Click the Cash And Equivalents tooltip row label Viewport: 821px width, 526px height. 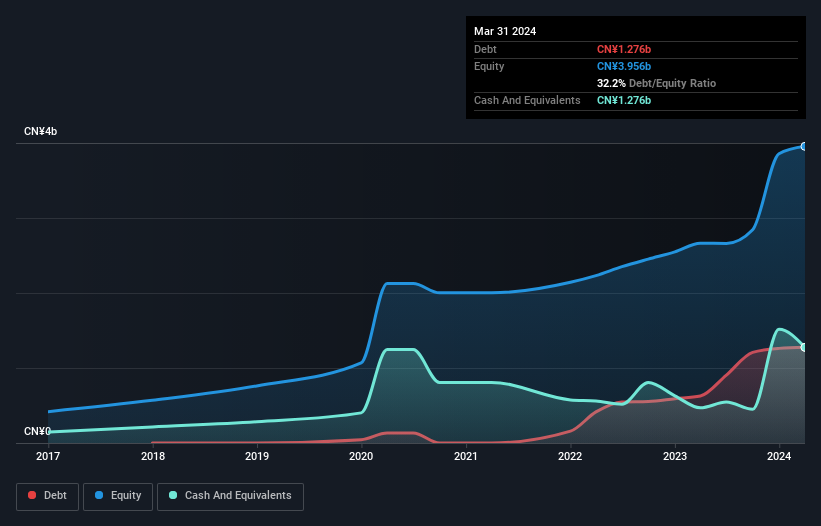527,100
